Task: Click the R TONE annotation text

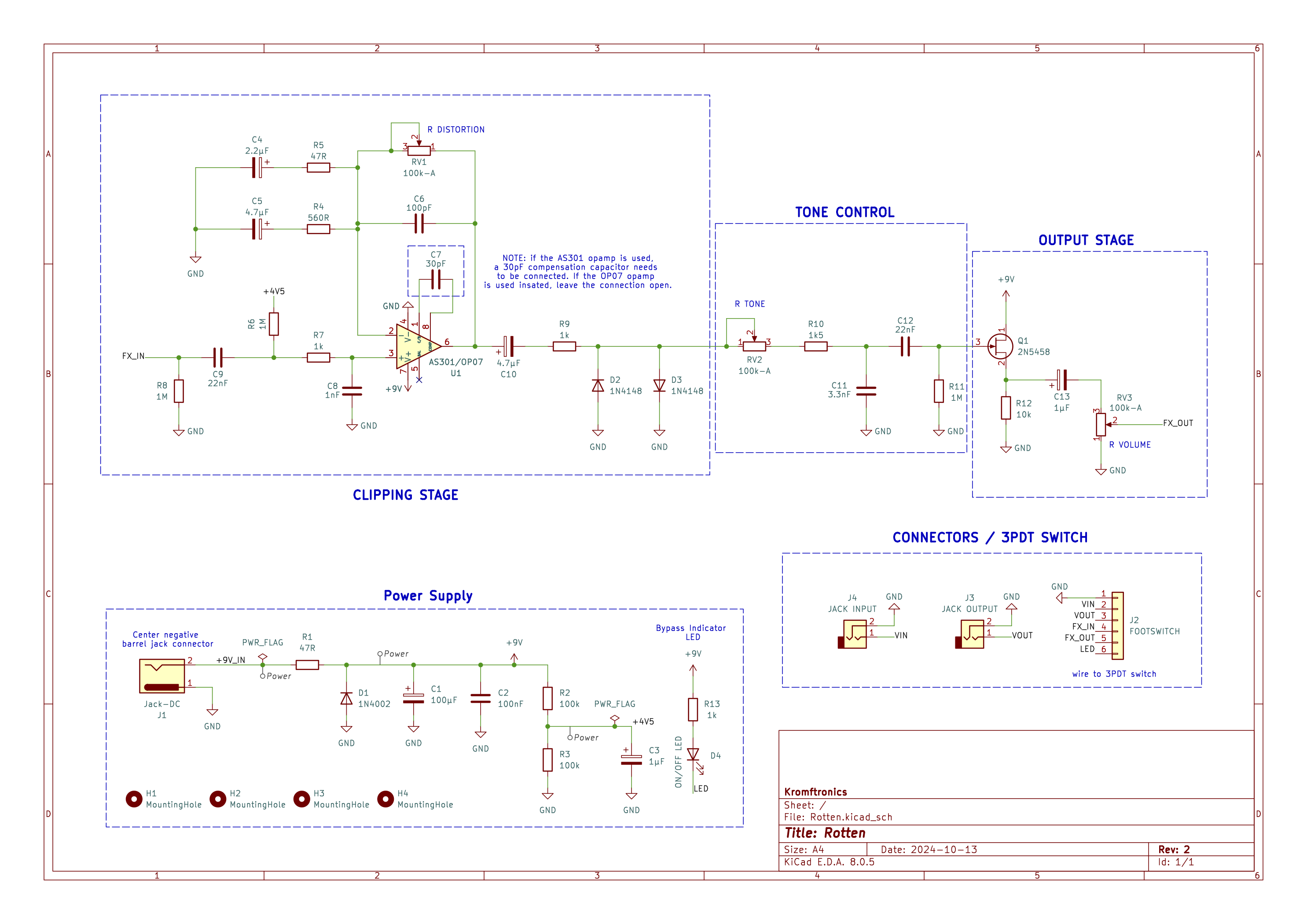Action: pos(750,304)
